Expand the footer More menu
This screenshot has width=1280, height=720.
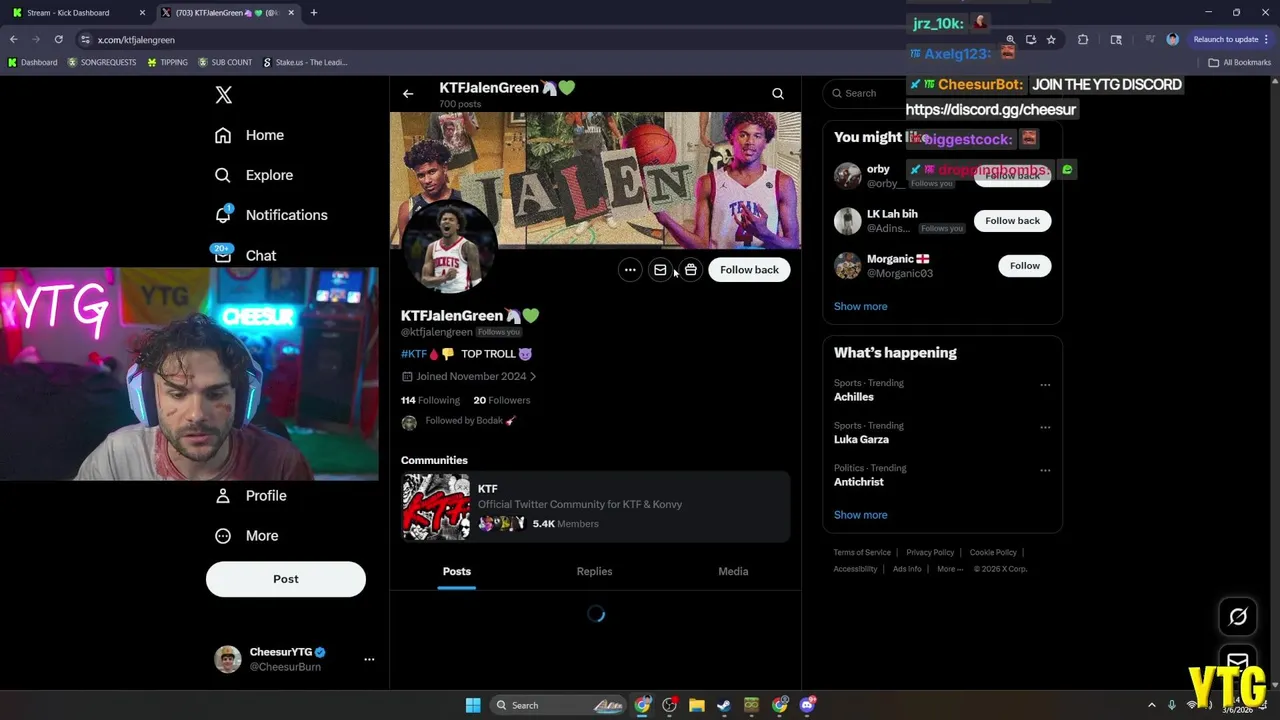coord(950,569)
